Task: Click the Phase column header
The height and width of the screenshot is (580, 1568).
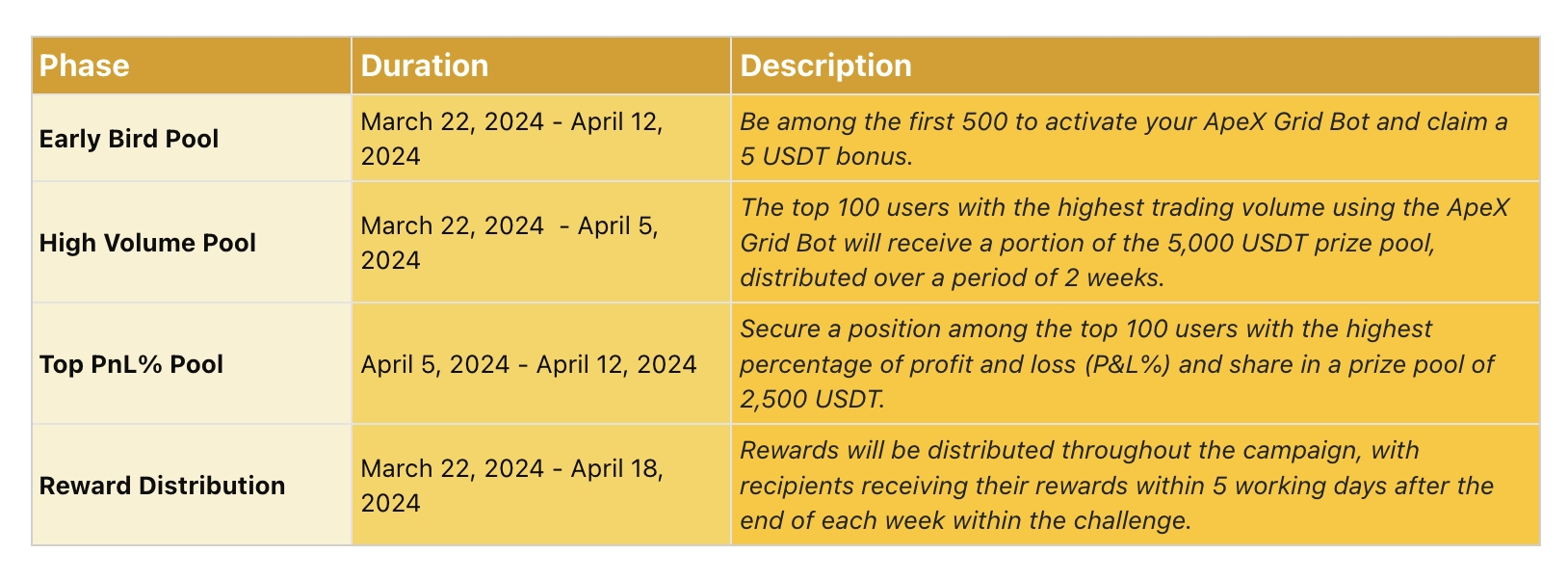Action: (192, 66)
